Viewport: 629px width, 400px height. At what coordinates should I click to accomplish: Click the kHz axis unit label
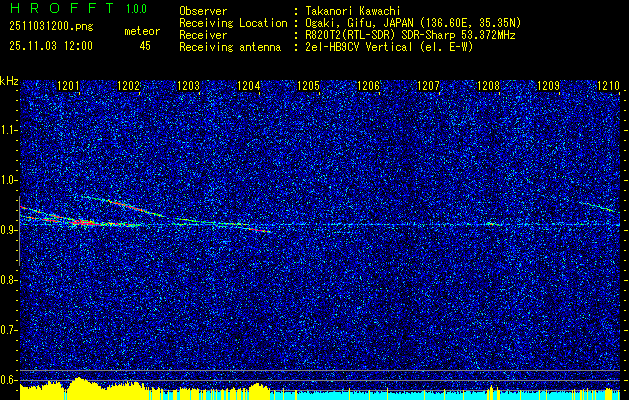(9, 81)
